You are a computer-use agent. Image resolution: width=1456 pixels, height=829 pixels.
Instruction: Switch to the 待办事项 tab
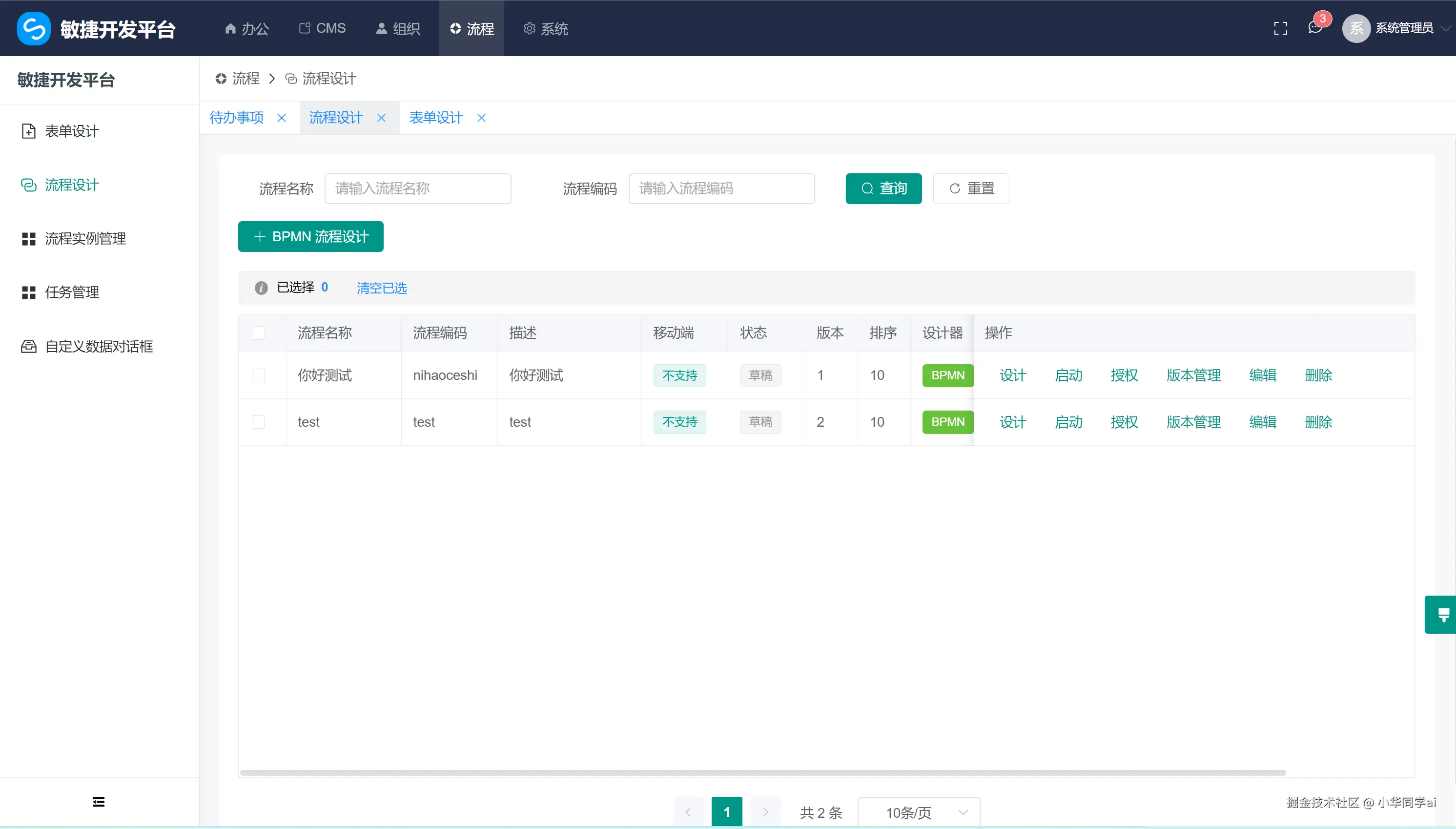(237, 118)
